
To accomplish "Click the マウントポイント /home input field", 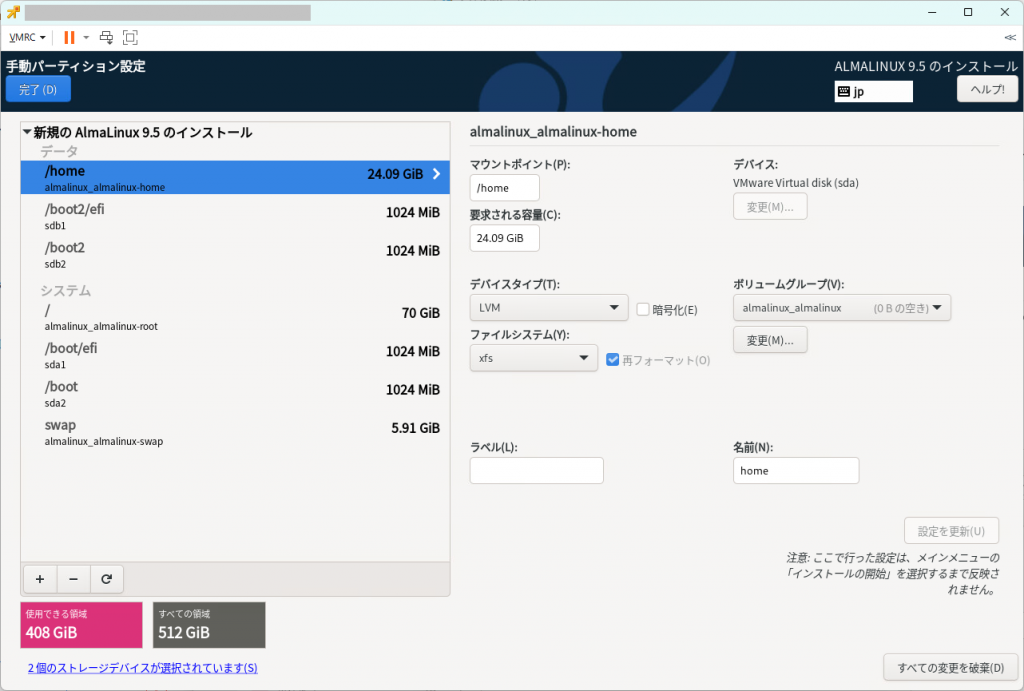I will (x=505, y=188).
